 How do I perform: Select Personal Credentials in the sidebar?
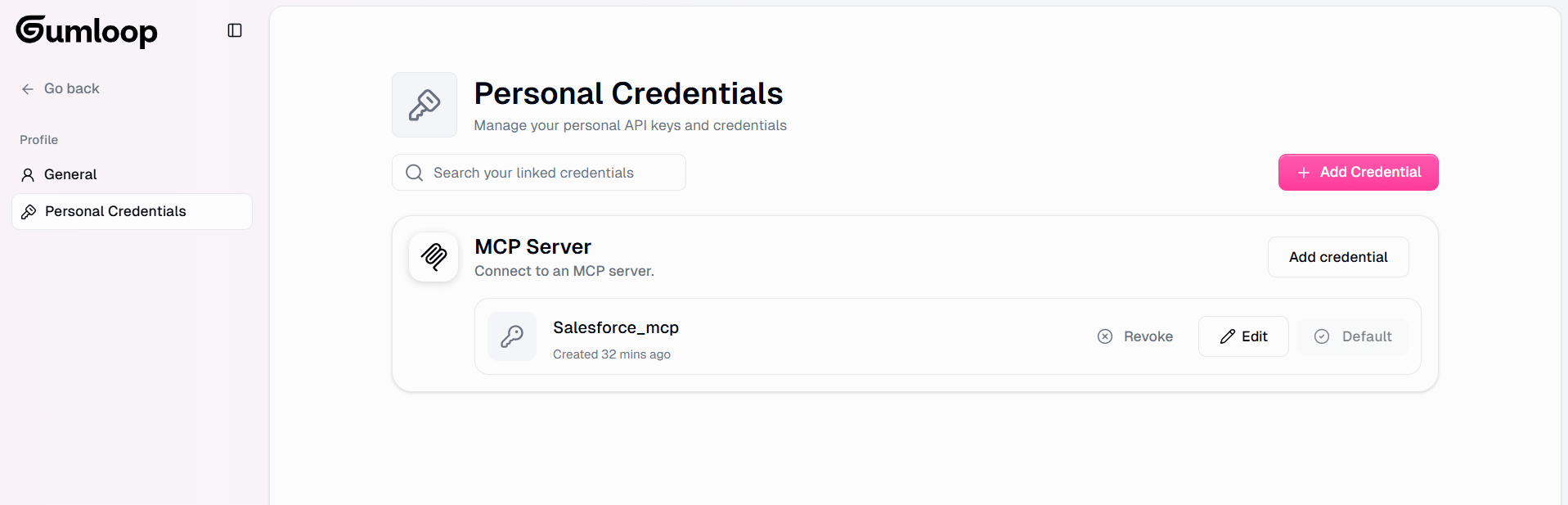[x=115, y=211]
